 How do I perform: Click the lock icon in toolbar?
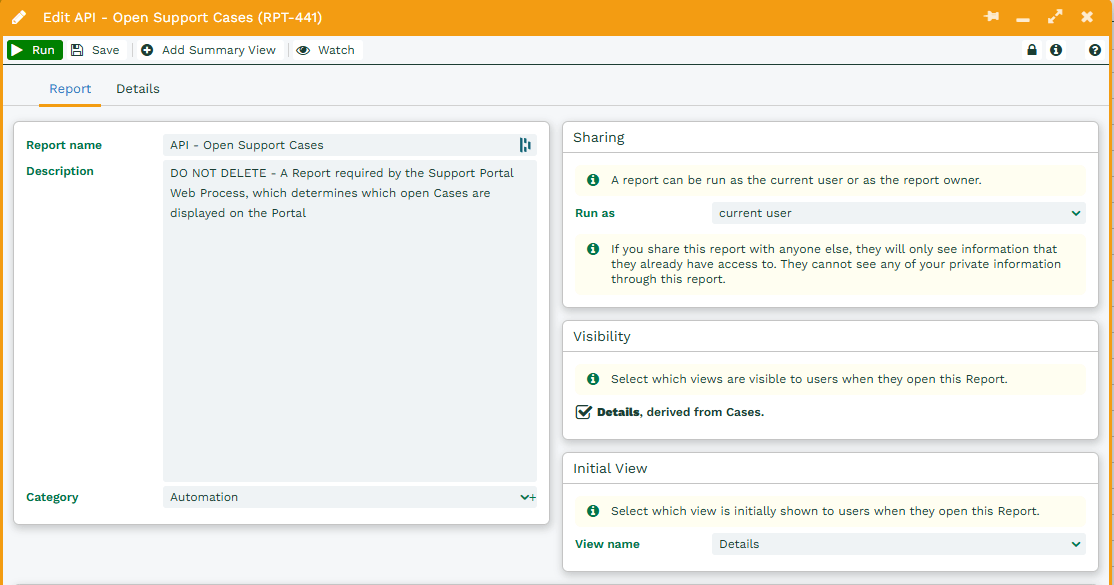pyautogui.click(x=1032, y=50)
